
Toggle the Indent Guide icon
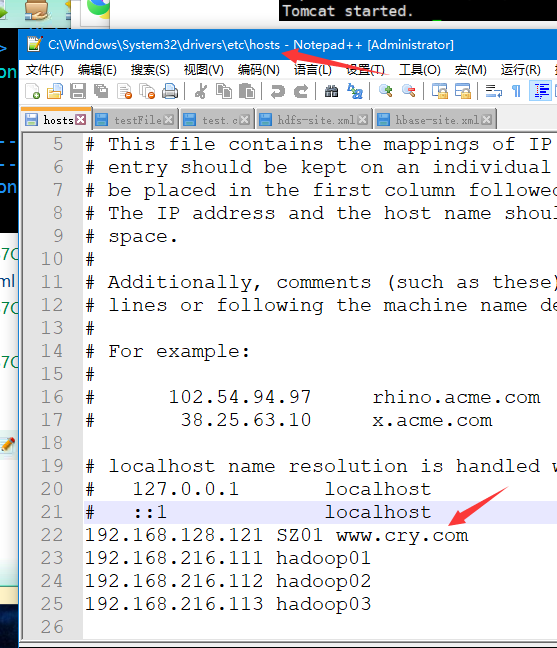pos(541,91)
